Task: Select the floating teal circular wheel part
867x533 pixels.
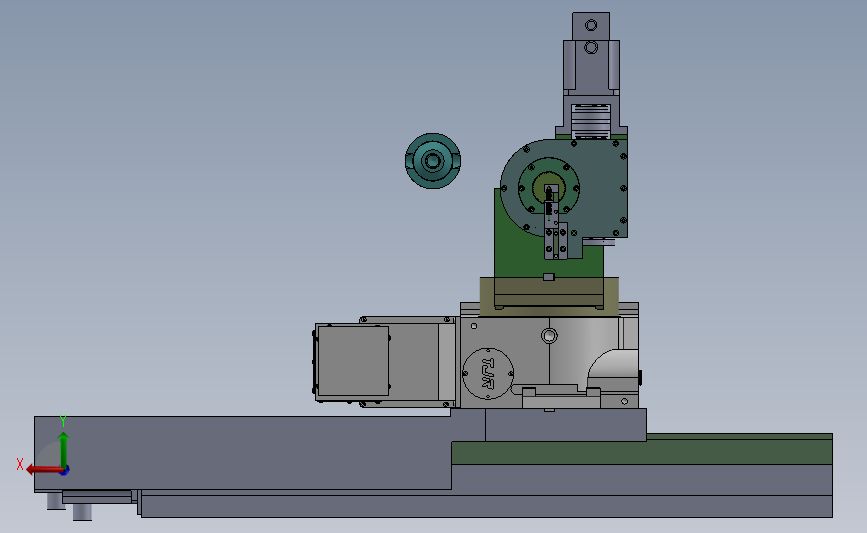Action: [433, 161]
